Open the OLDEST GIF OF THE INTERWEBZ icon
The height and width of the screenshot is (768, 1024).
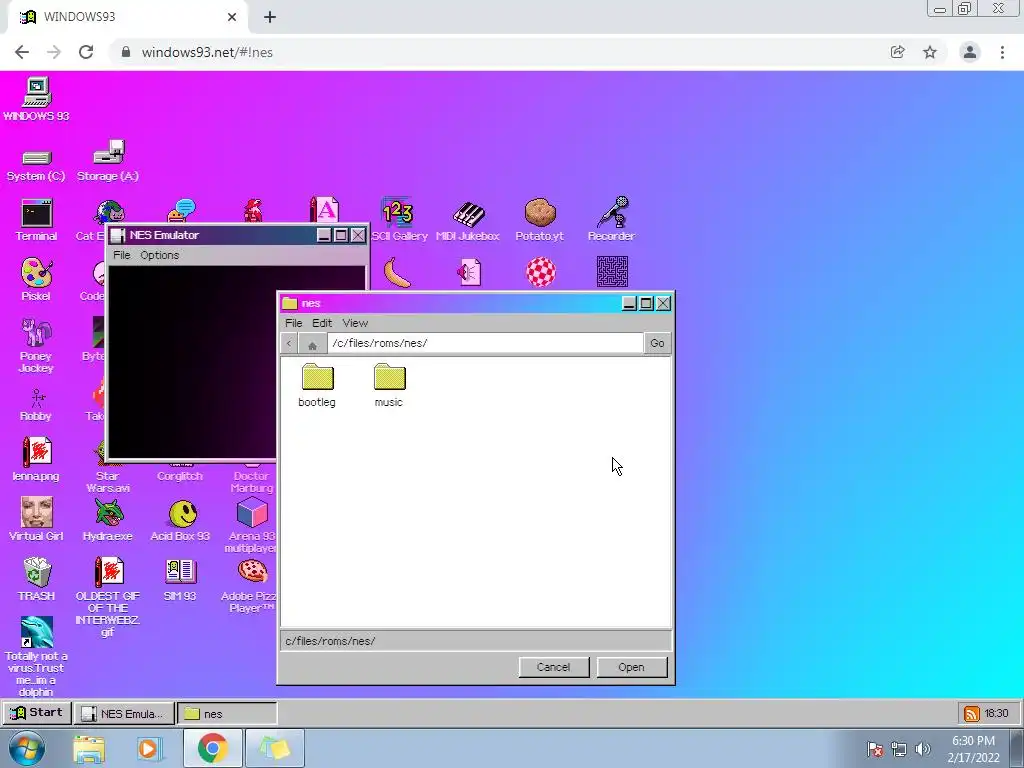108,596
